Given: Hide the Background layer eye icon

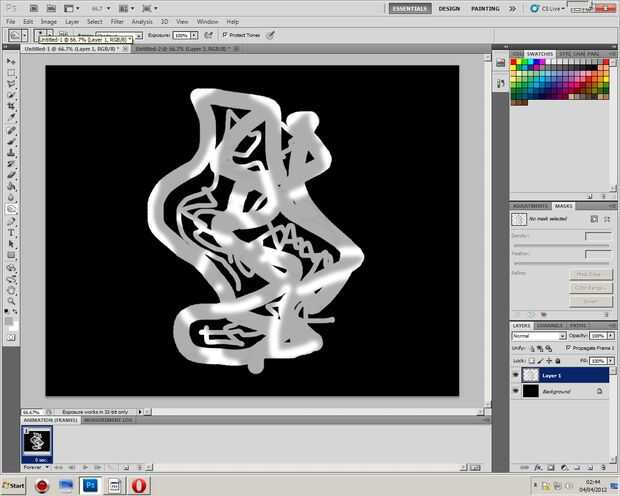Looking at the screenshot, I should point(516,391).
